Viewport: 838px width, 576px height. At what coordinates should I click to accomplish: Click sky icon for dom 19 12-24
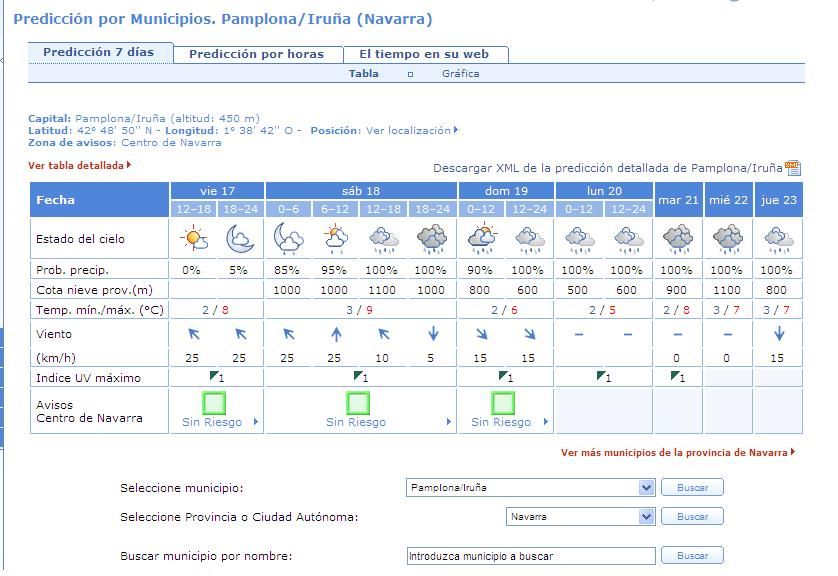tap(529, 239)
